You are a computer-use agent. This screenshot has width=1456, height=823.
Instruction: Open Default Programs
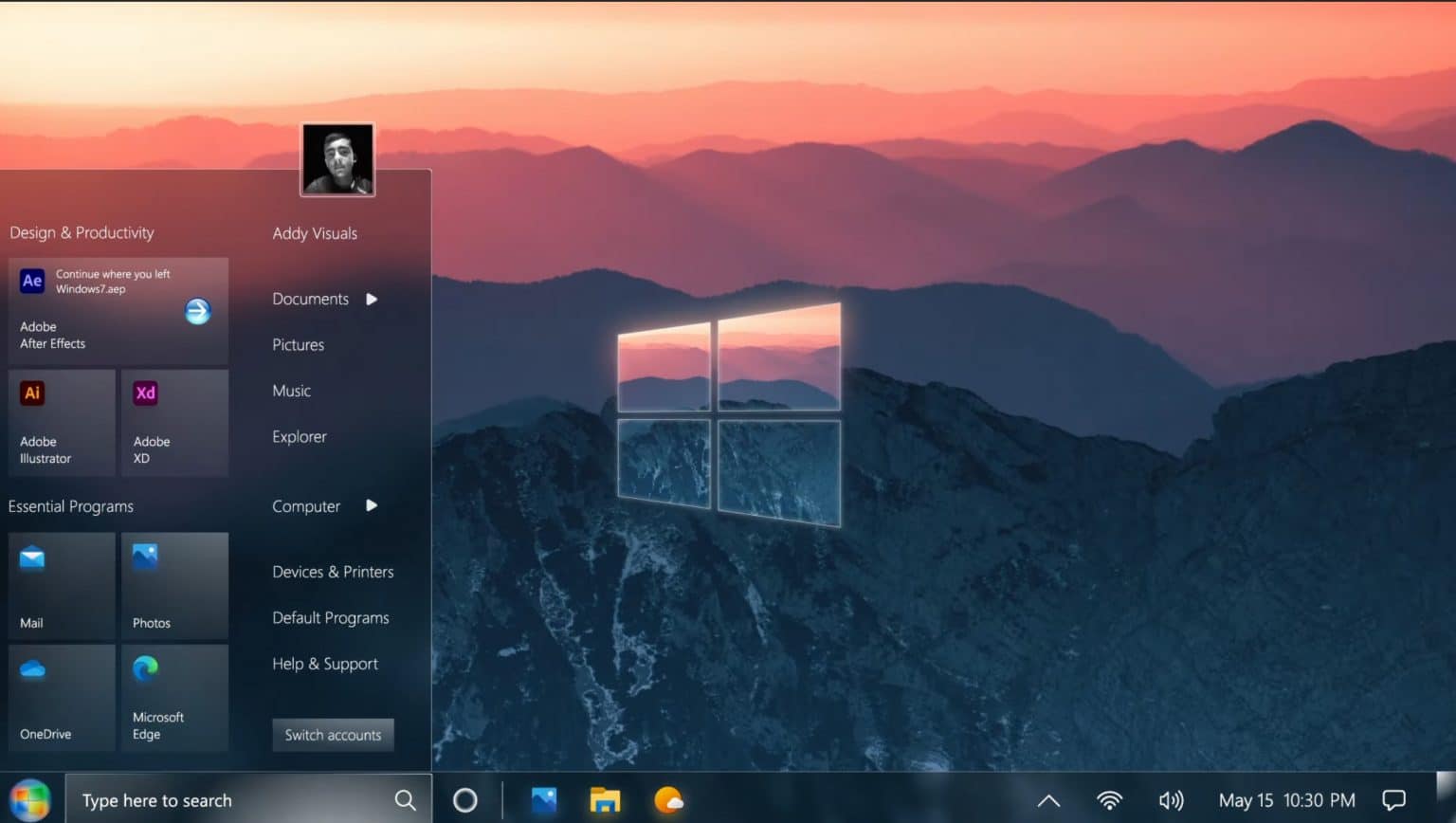point(330,617)
